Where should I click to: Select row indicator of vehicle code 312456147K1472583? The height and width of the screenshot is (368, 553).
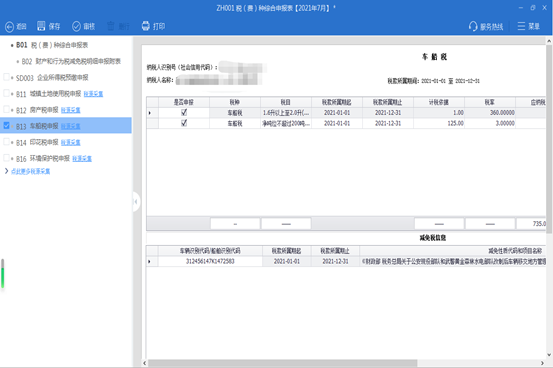(150, 261)
